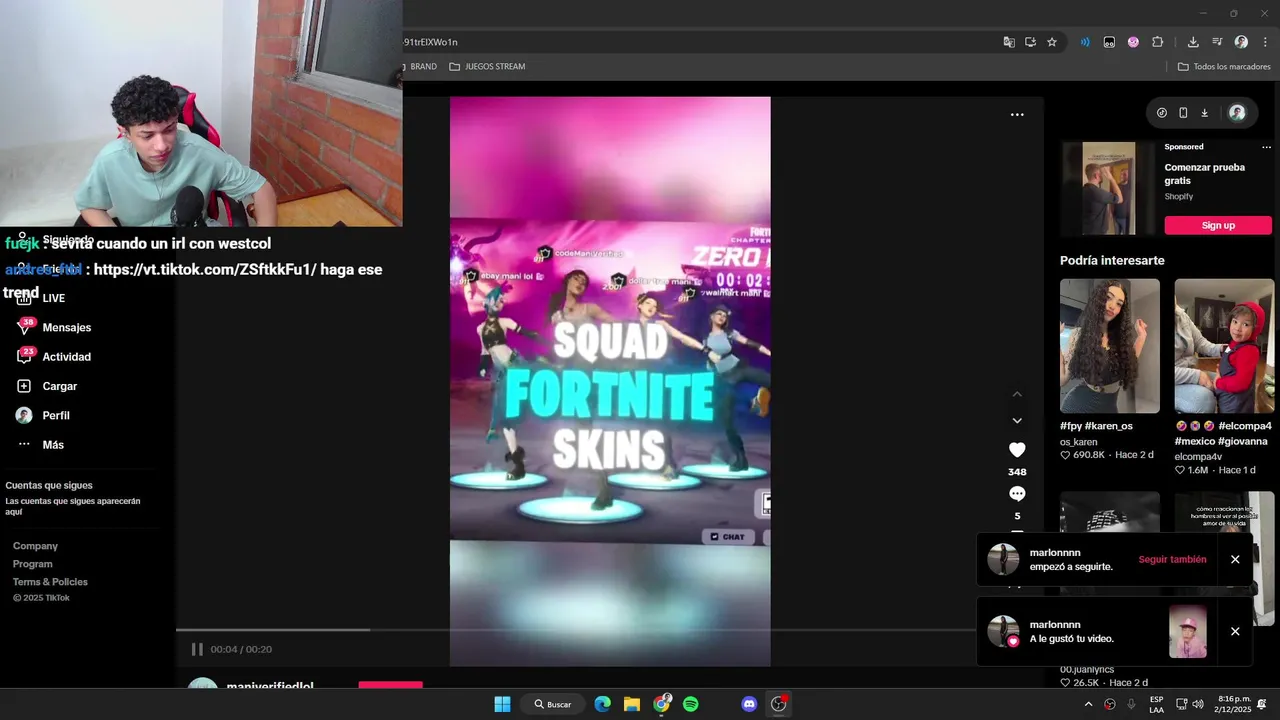Open Spotify from the taskbar

point(691,704)
